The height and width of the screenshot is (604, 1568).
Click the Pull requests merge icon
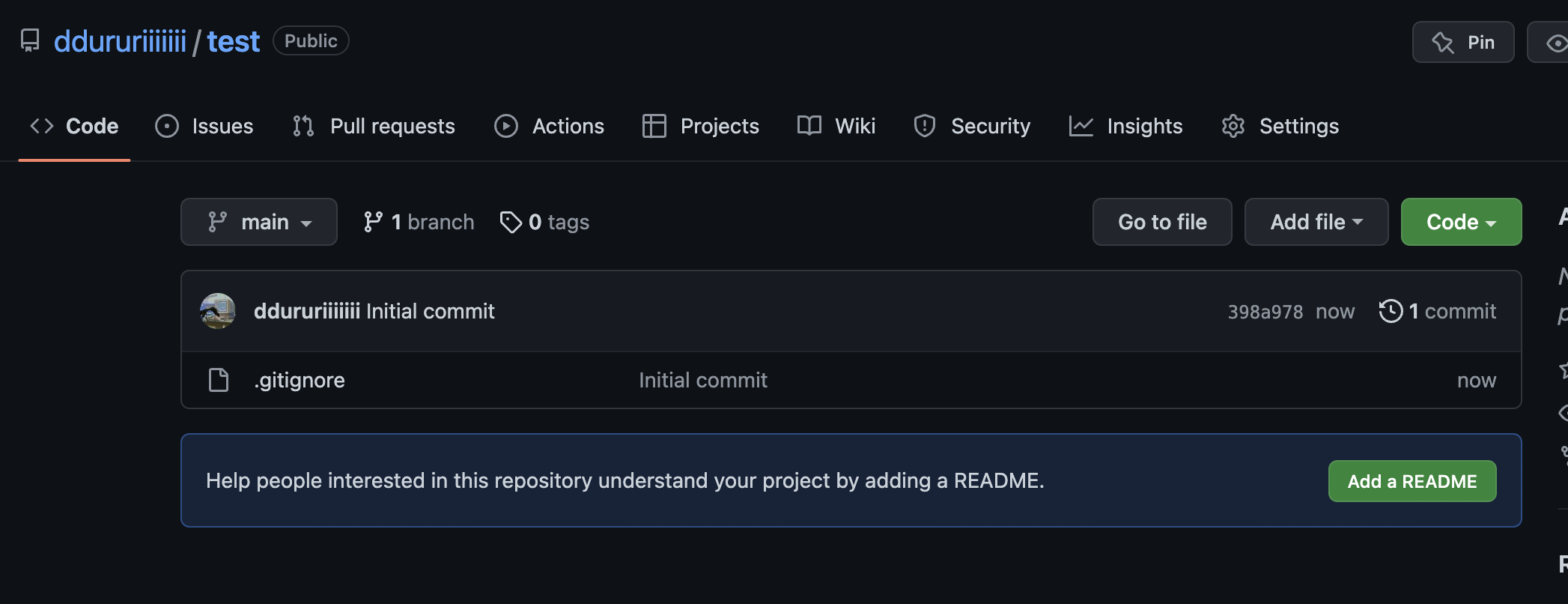[x=303, y=126]
